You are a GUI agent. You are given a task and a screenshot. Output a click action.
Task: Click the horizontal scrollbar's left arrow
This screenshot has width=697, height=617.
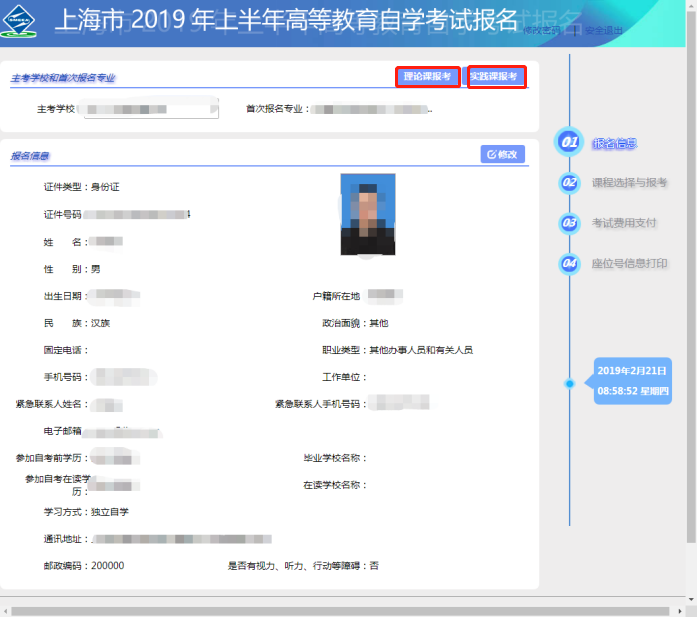[x=6, y=610]
